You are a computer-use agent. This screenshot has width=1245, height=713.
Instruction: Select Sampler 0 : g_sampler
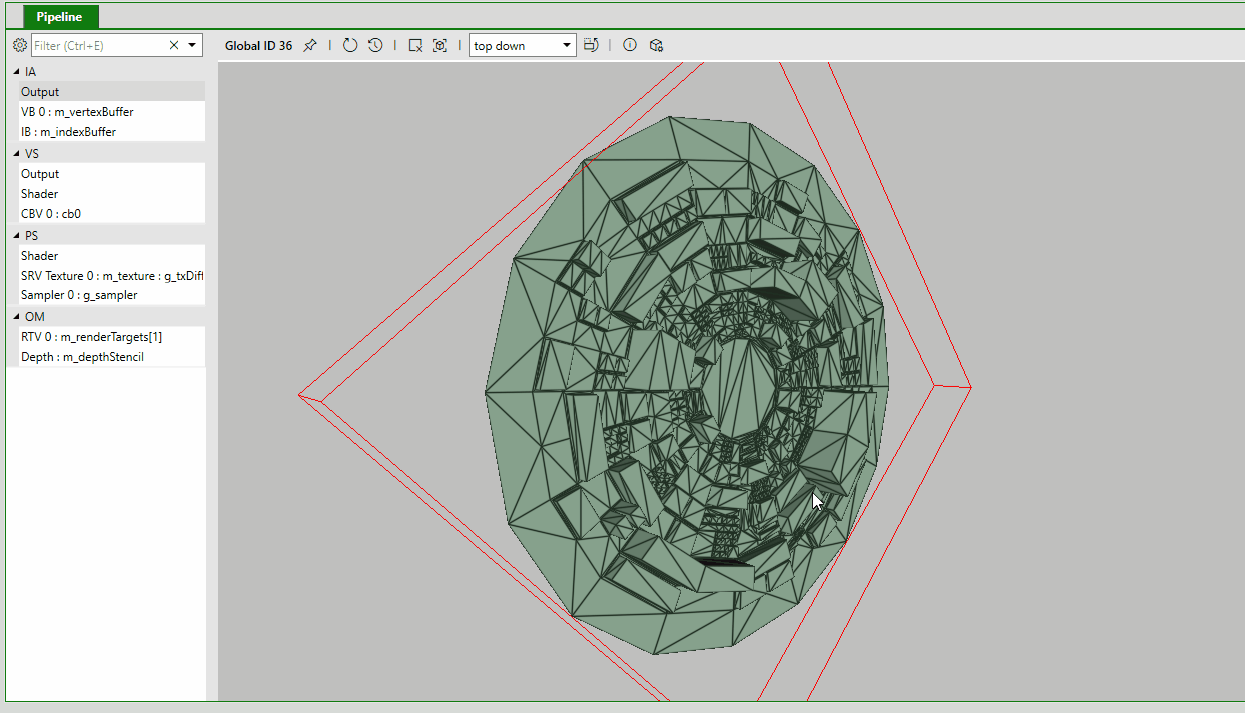(x=111, y=295)
